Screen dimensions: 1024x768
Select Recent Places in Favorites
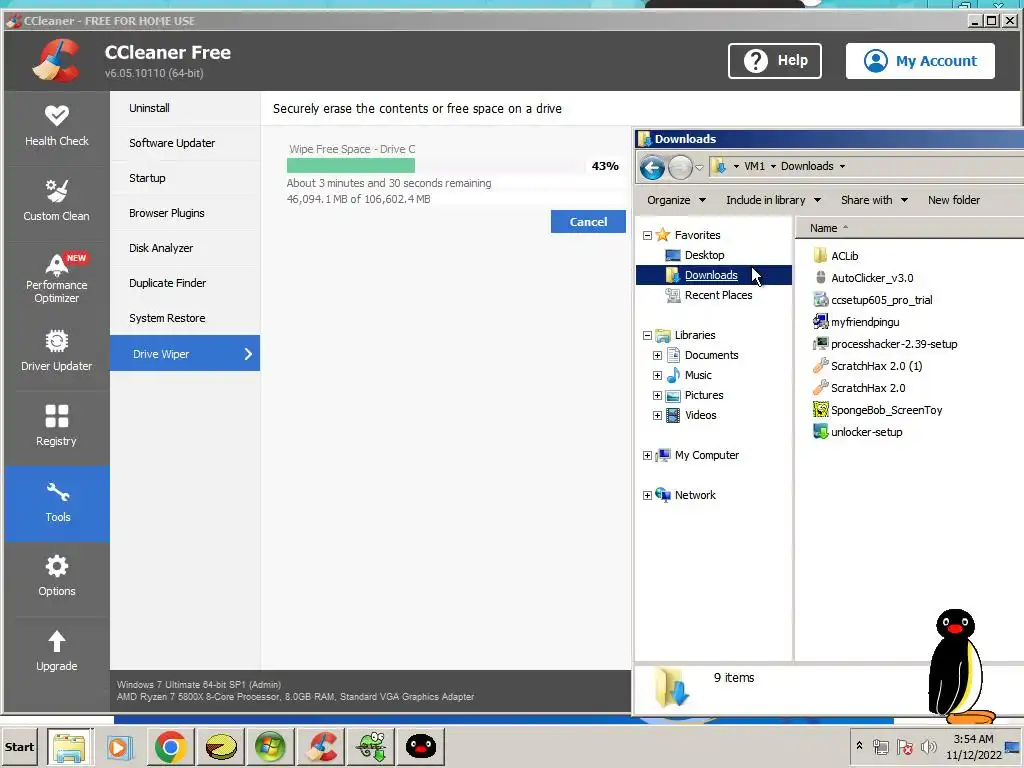click(x=718, y=295)
